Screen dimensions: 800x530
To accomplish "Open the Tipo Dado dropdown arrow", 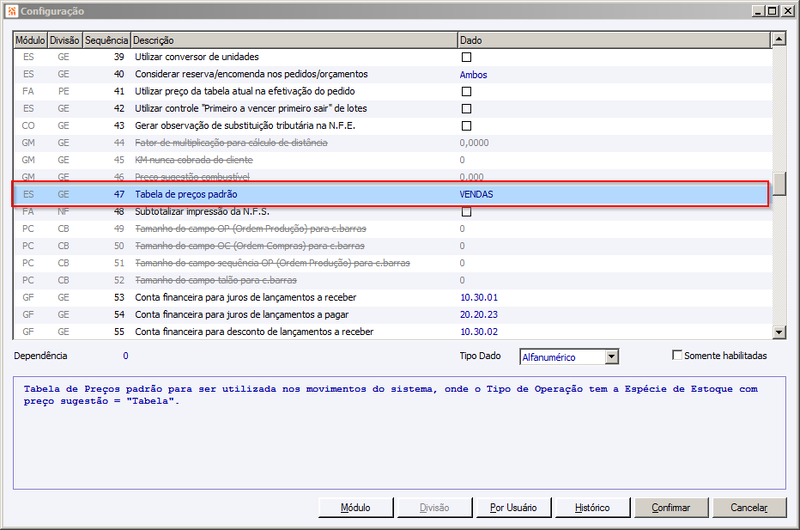I will (x=612, y=357).
